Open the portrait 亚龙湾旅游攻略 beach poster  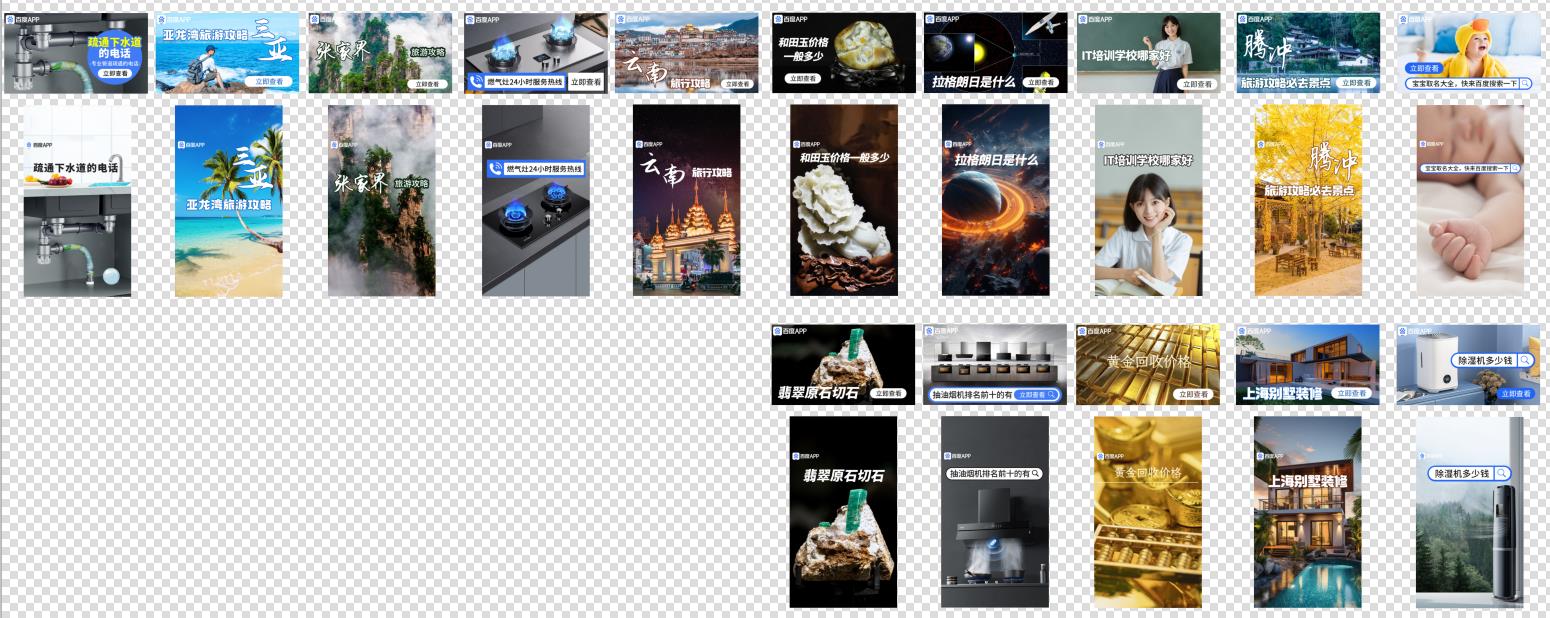(x=229, y=201)
